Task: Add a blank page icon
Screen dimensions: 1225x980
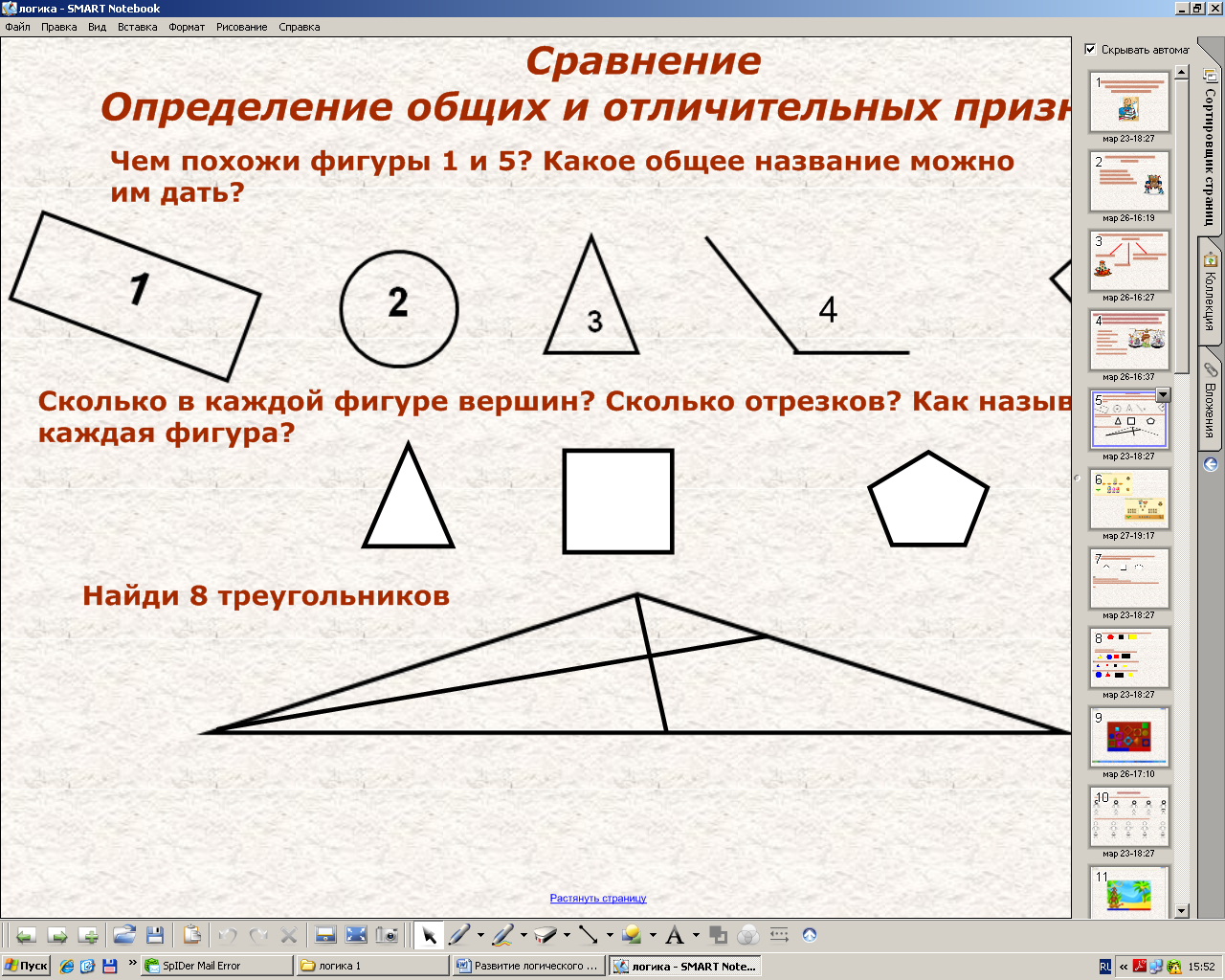Action: (89, 935)
